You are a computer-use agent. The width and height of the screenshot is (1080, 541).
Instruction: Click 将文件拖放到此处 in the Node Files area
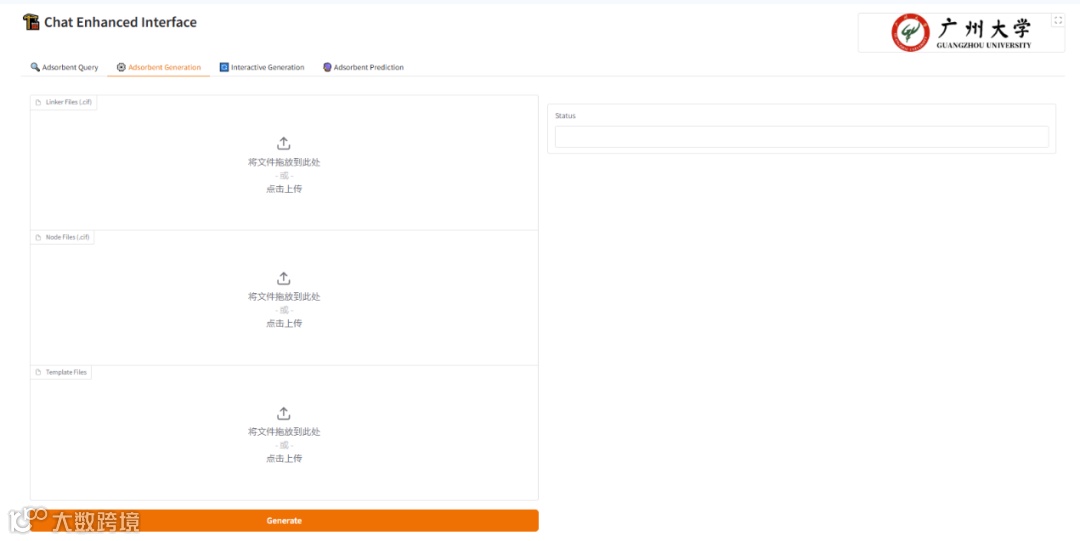click(284, 296)
